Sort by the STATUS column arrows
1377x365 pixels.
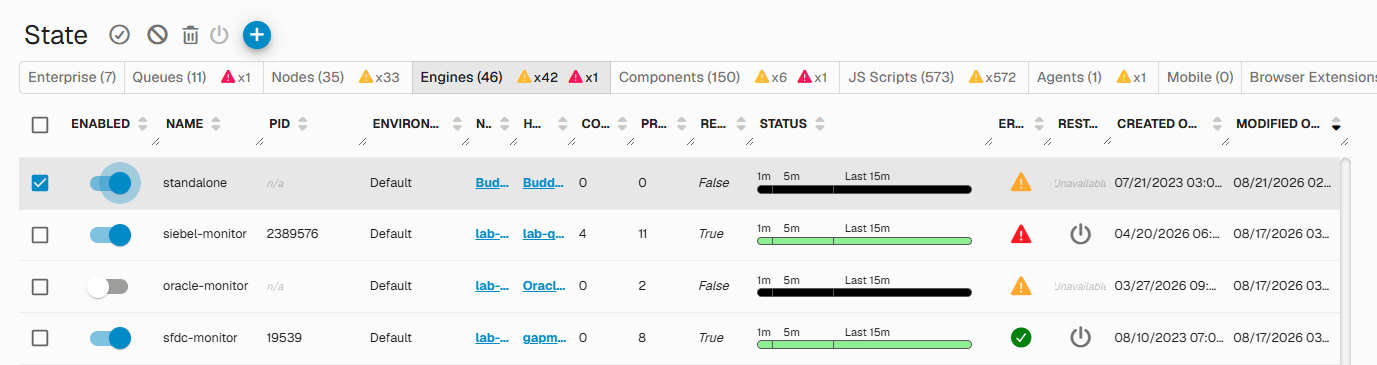tap(820, 124)
